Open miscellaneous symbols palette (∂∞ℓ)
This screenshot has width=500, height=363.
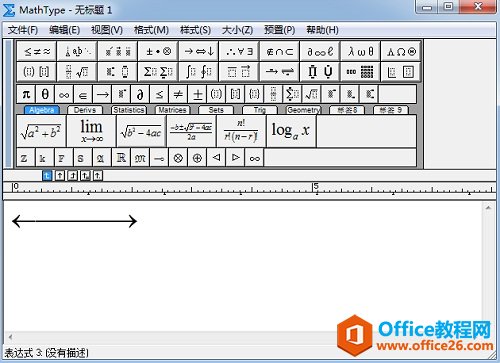click(320, 51)
